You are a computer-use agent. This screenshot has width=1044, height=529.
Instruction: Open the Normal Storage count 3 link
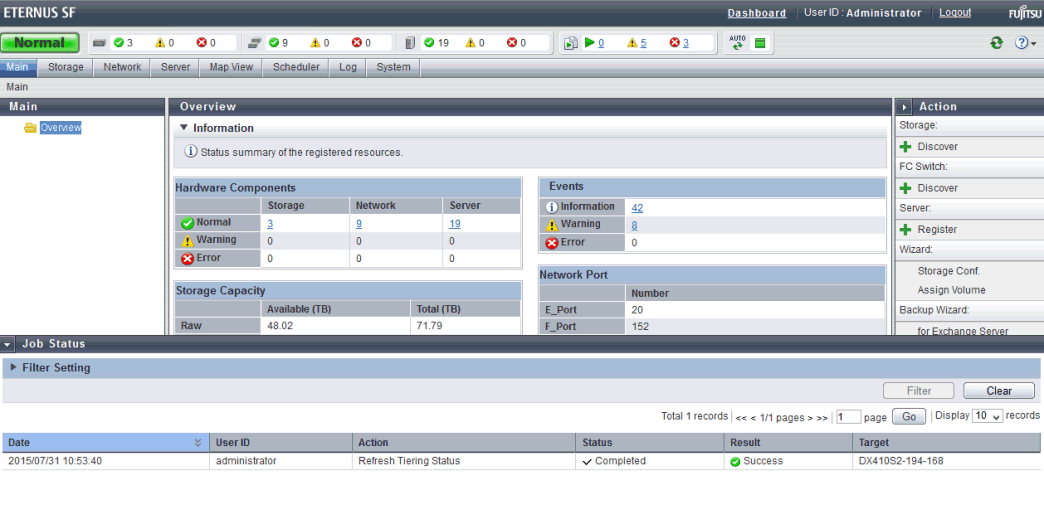[x=270, y=224]
